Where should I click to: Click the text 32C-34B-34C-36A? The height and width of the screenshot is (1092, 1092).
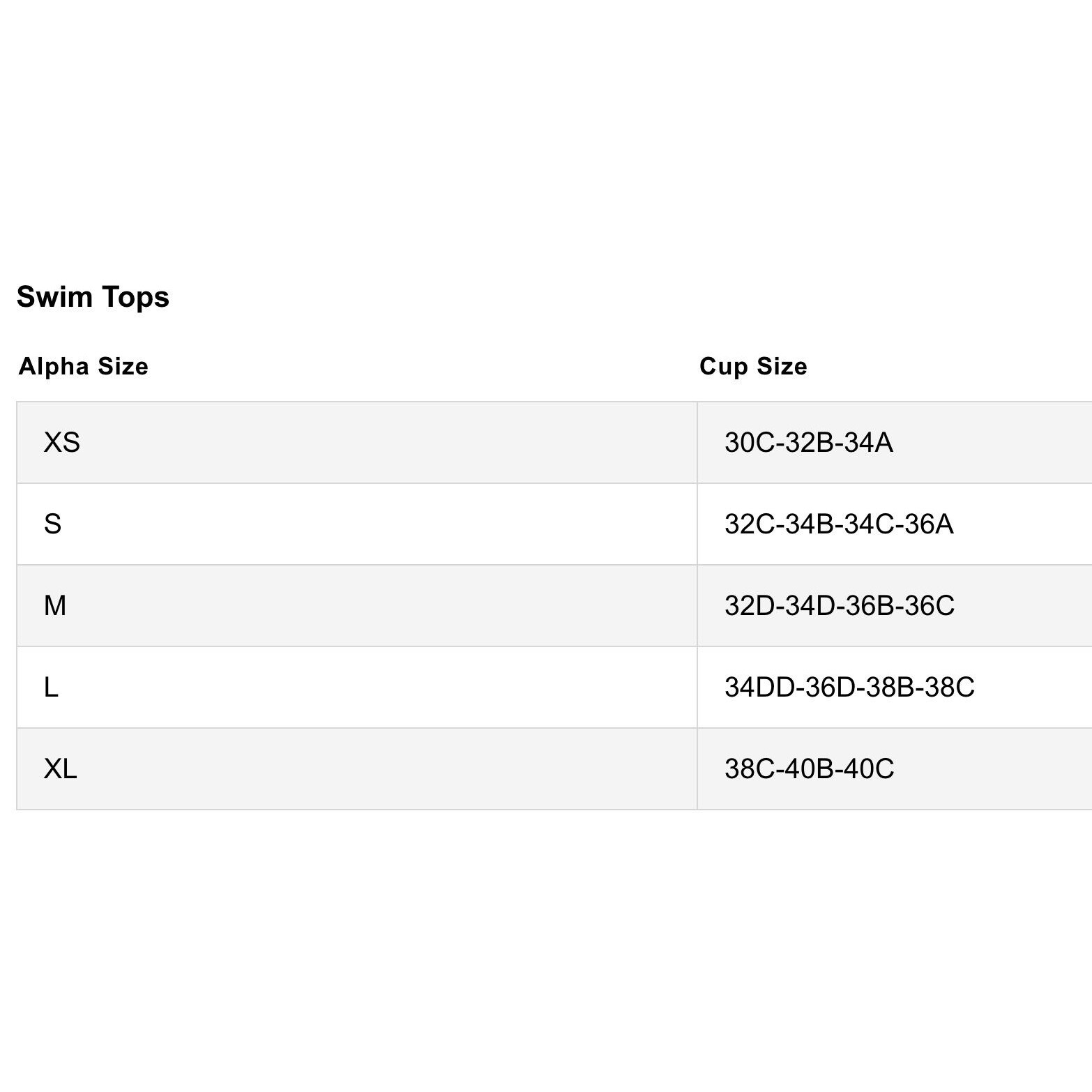pos(839,524)
